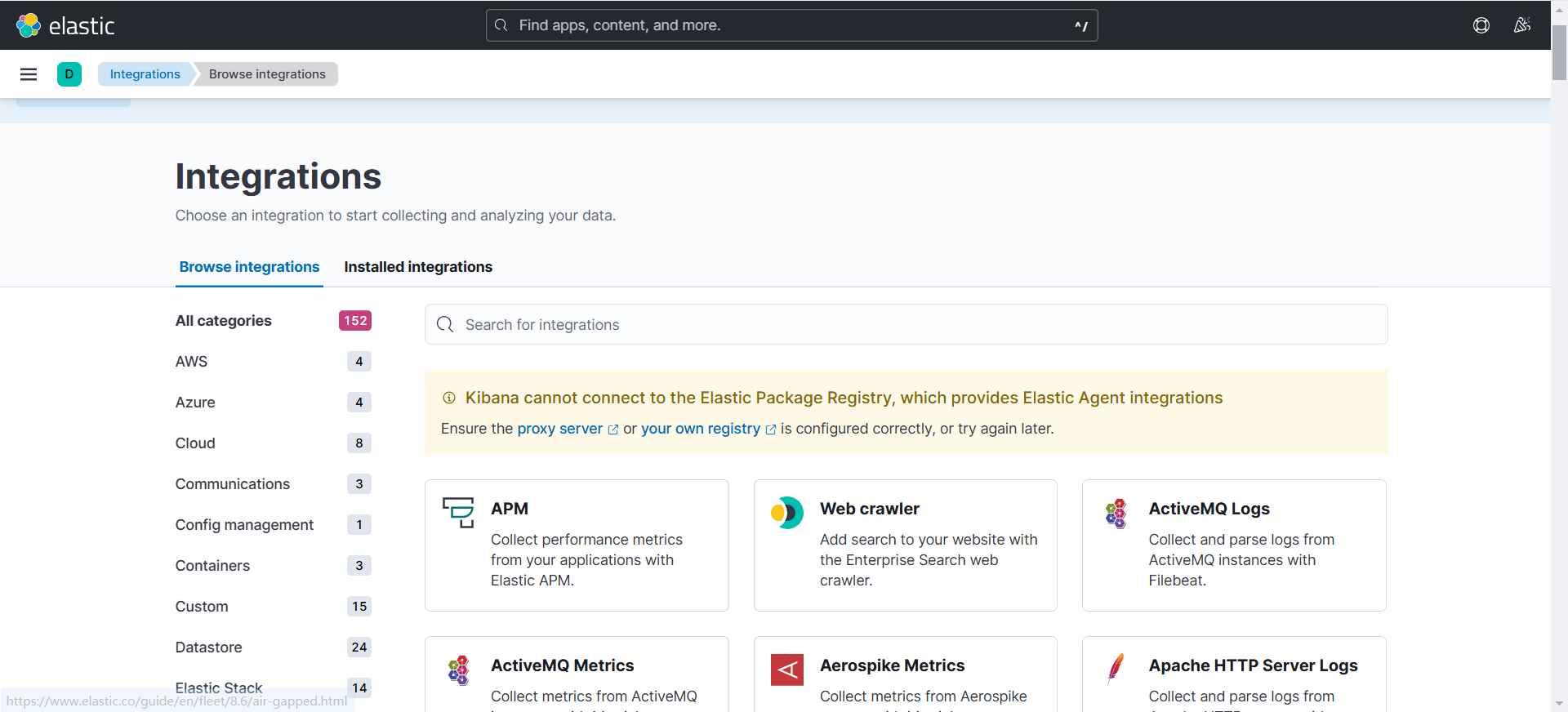Click the global Find apps search bar
1568x712 pixels.
[x=791, y=25]
